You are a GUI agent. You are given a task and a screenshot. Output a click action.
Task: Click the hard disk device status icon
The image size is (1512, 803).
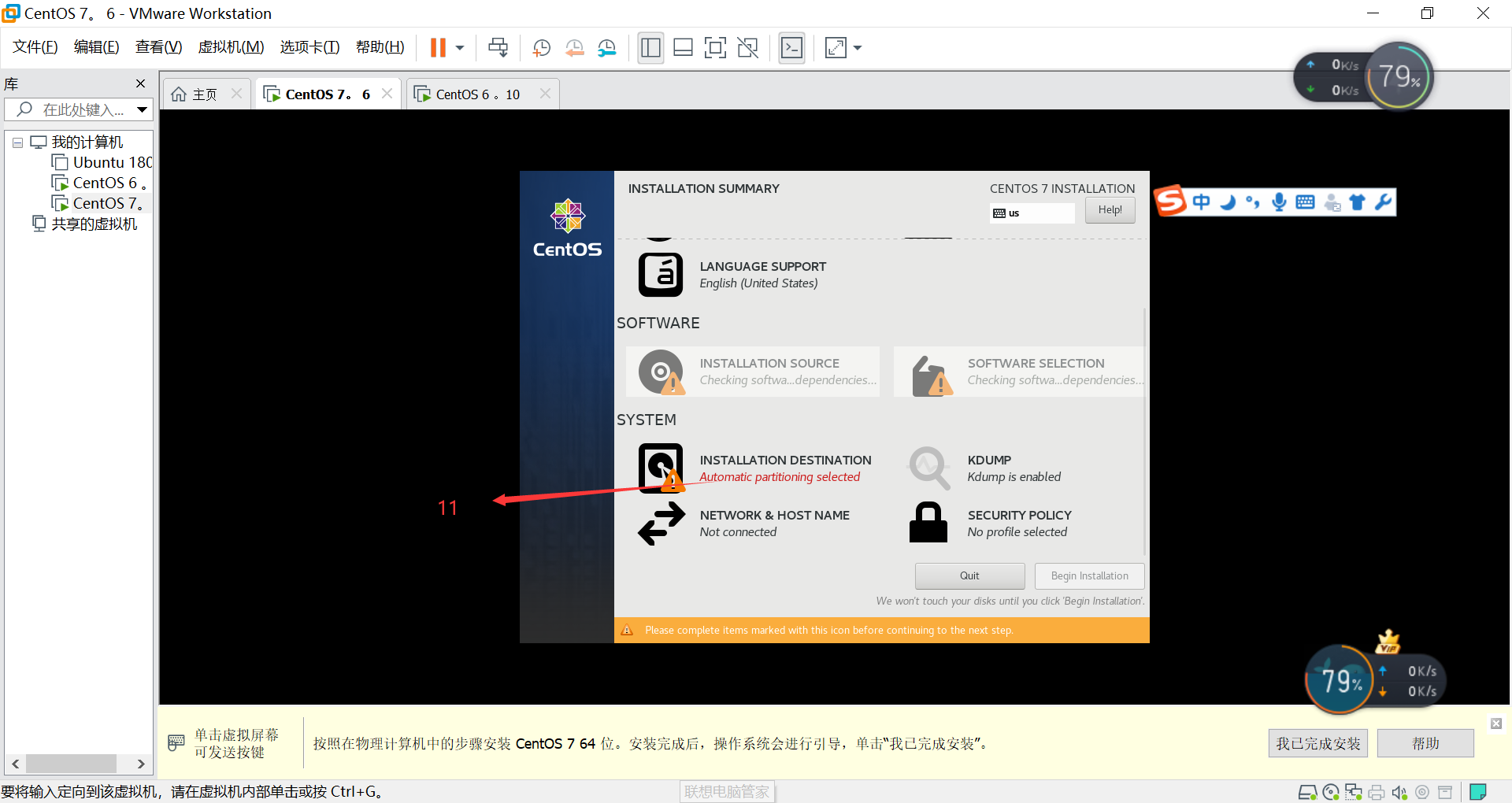1307,792
